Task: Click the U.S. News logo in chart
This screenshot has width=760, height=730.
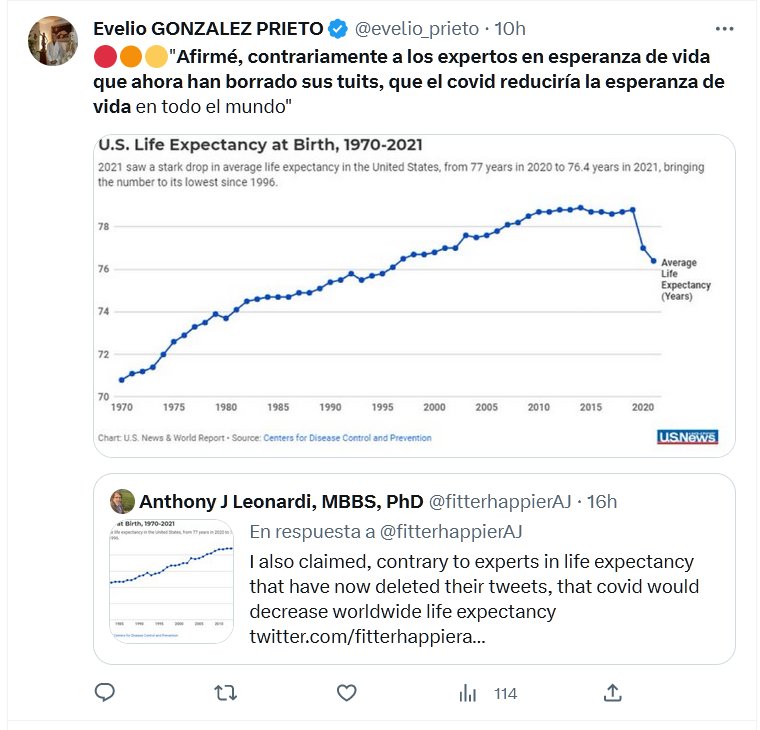Action: (687, 437)
